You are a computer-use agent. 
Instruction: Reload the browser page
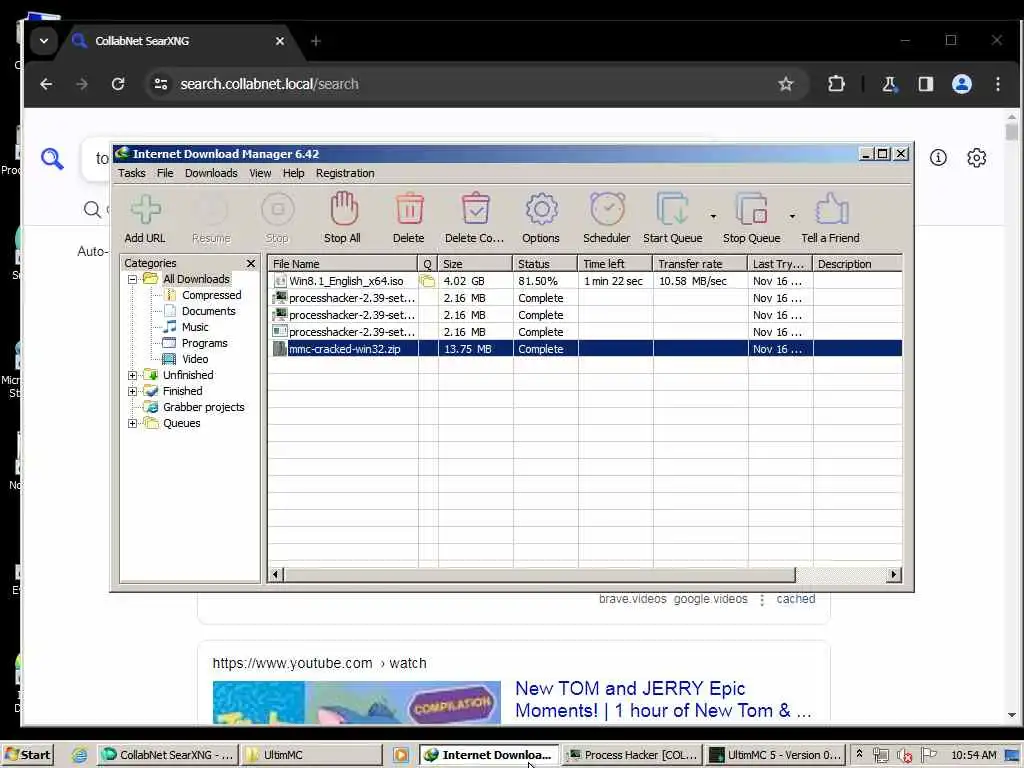[x=118, y=84]
